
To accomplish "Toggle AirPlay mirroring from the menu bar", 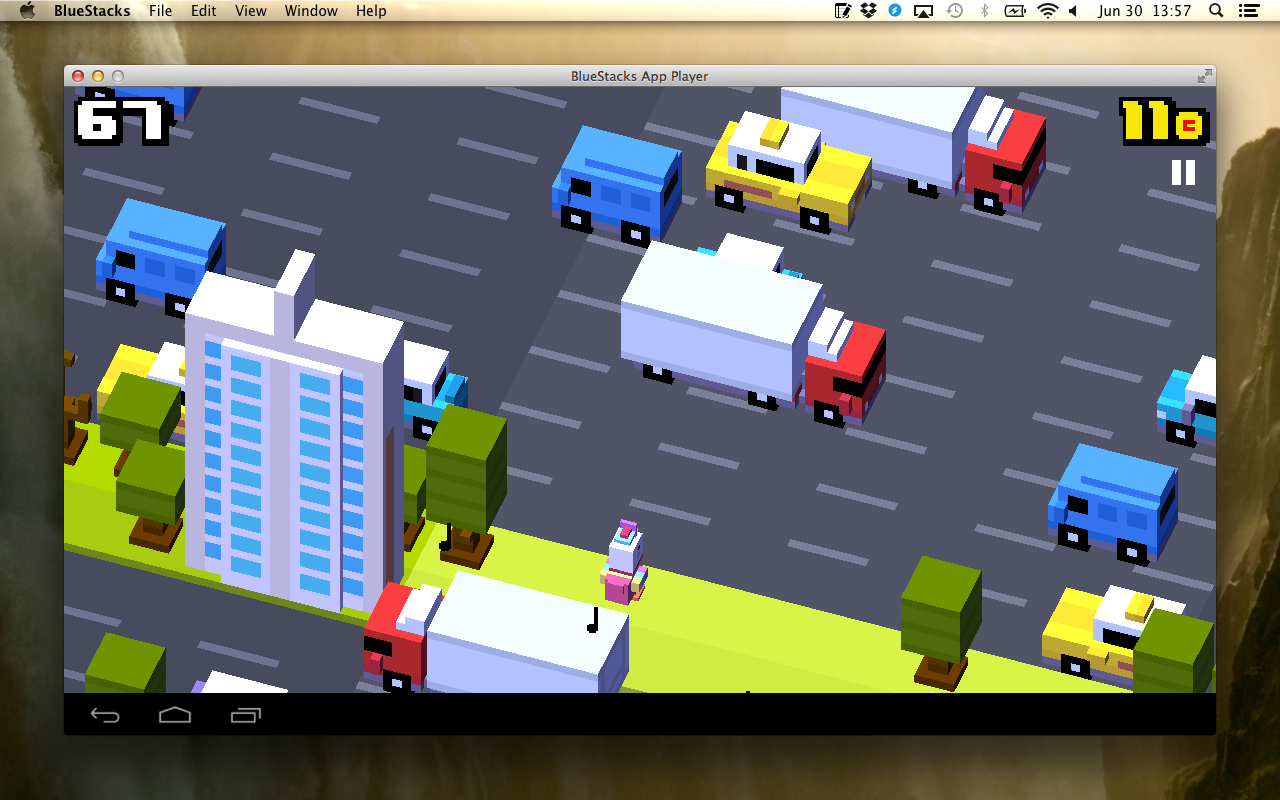I will (x=922, y=11).
